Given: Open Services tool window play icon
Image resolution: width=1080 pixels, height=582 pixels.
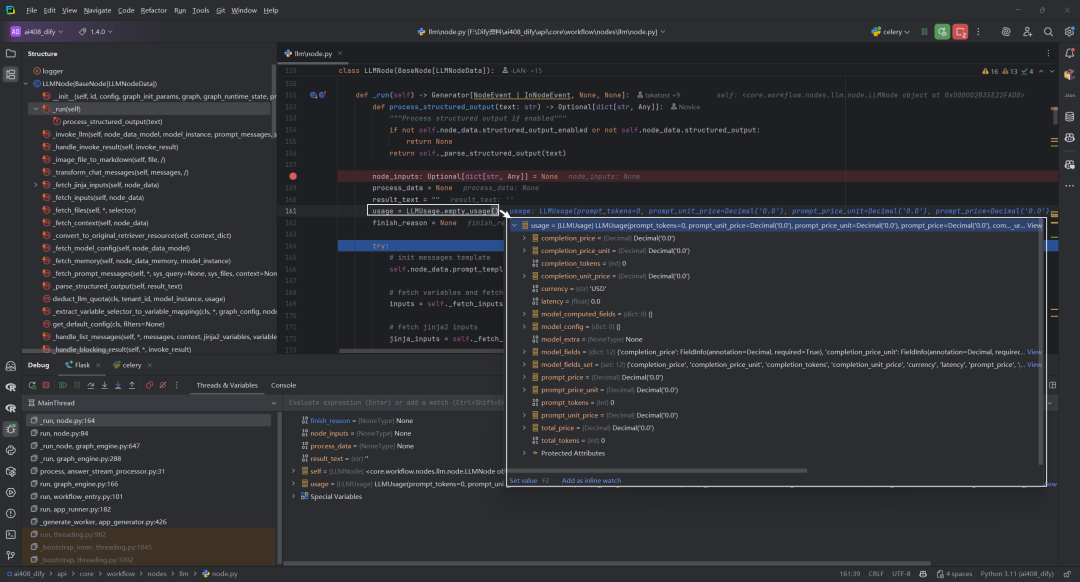Looking at the screenshot, I should pyautogui.click(x=10, y=492).
